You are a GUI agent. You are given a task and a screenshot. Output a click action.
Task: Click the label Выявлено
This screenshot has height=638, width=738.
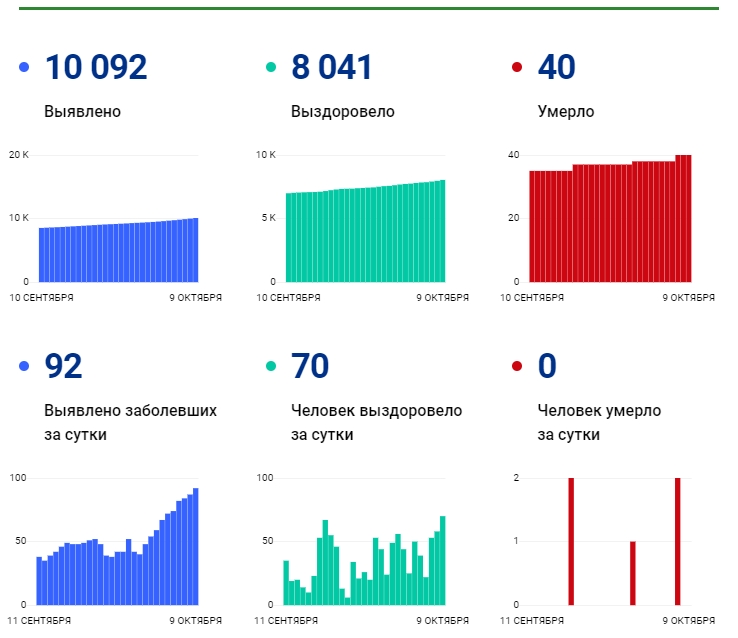click(x=82, y=112)
